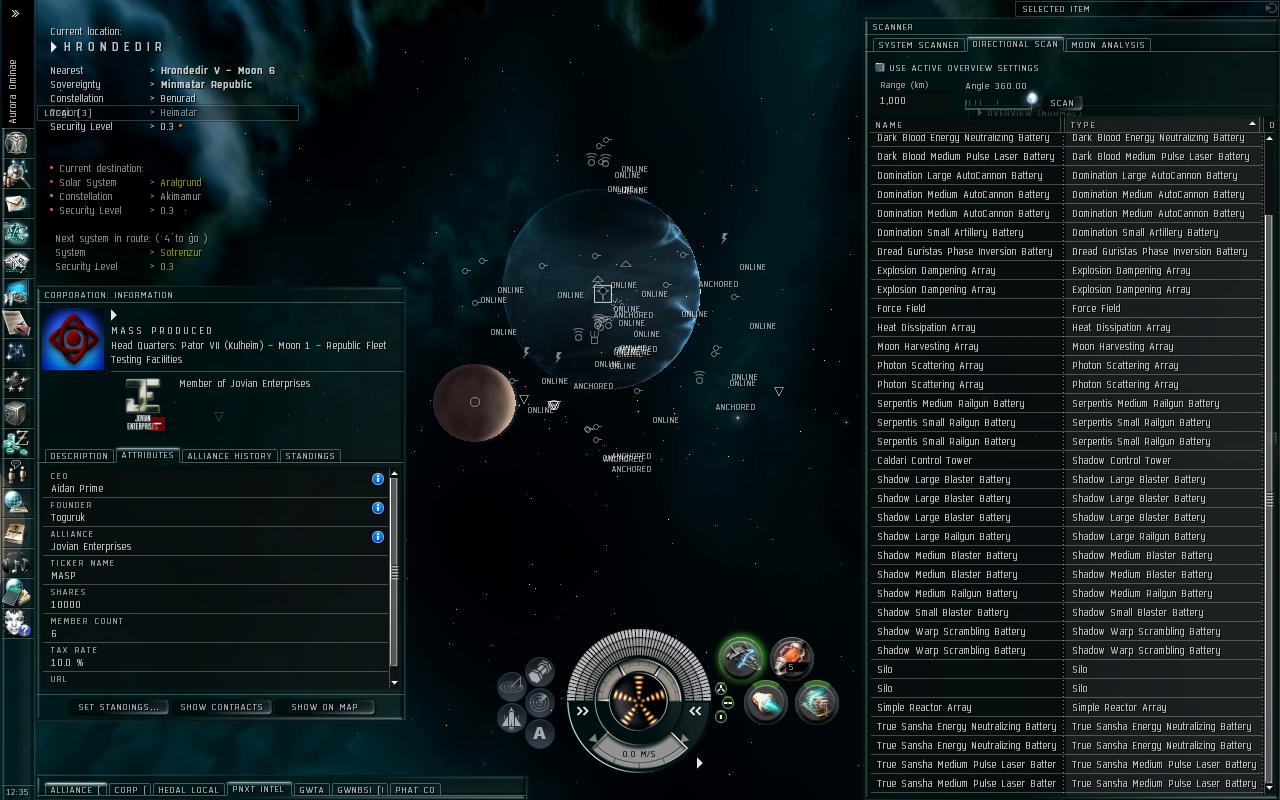Click the attributes list scroll-down arrow
Screen dimensions: 1280x800
point(395,683)
